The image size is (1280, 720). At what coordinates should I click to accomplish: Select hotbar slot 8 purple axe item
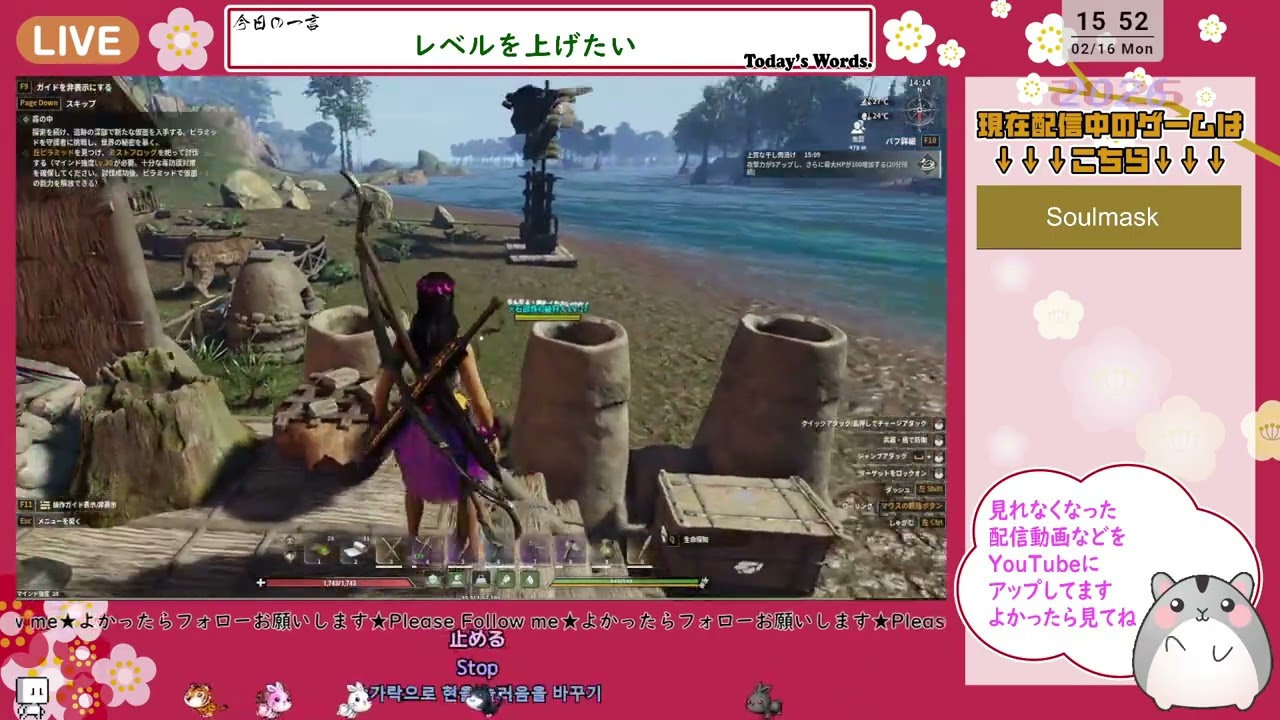click(x=569, y=550)
